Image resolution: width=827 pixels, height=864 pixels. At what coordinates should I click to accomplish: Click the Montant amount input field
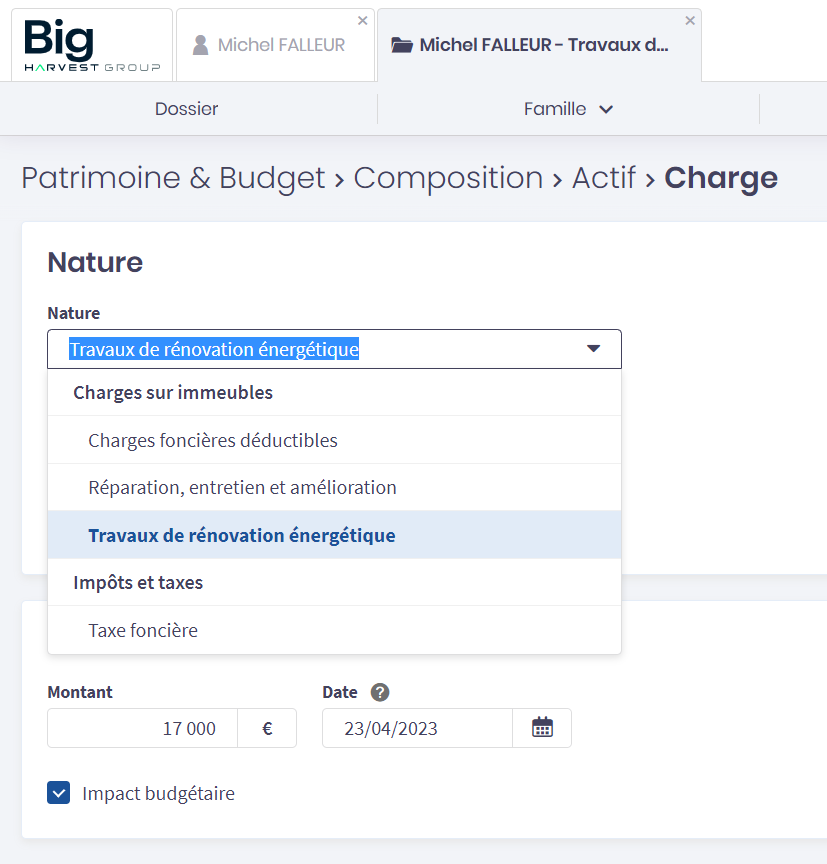pos(142,728)
